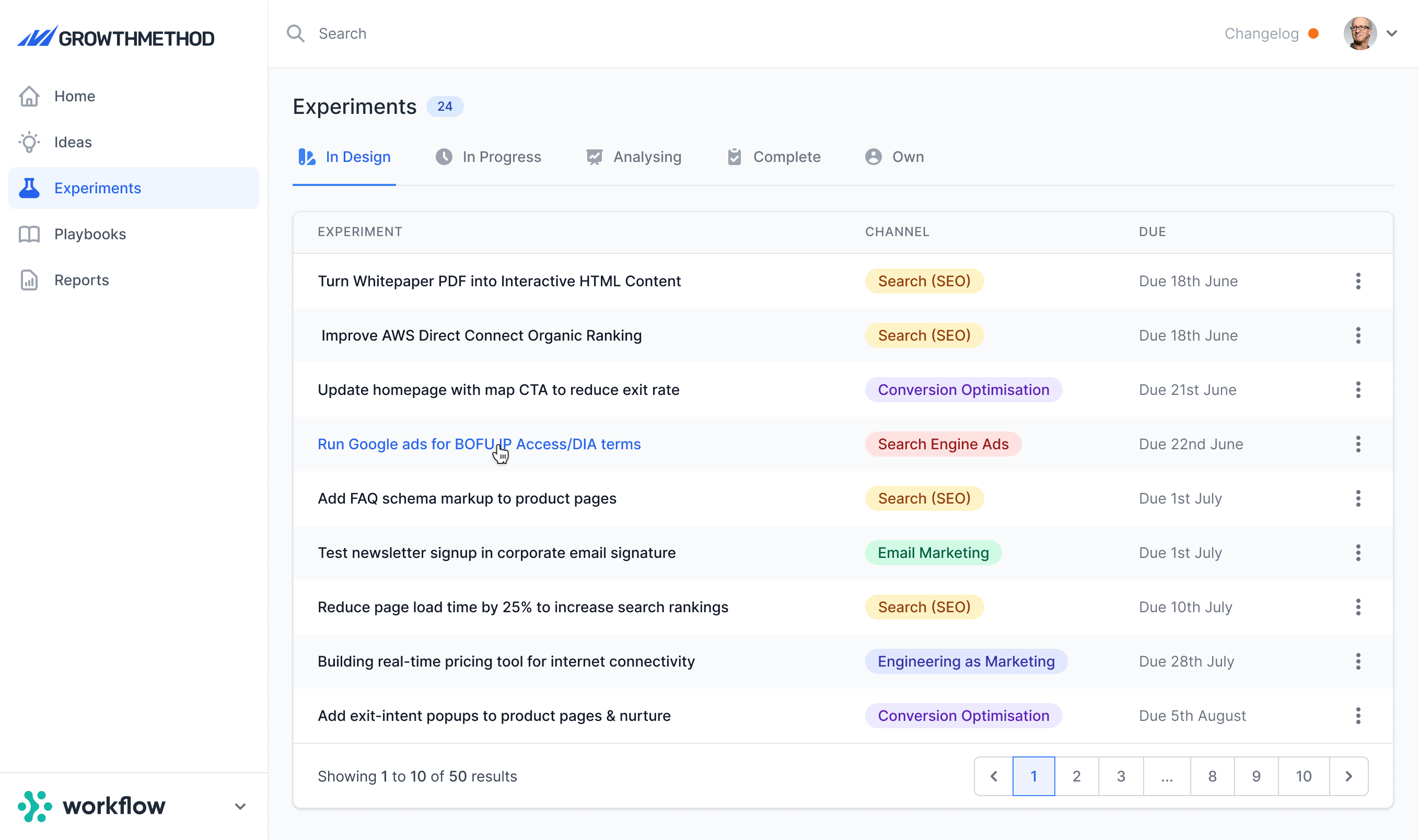Open Run Google ads for BOFU experiment link

(479, 444)
